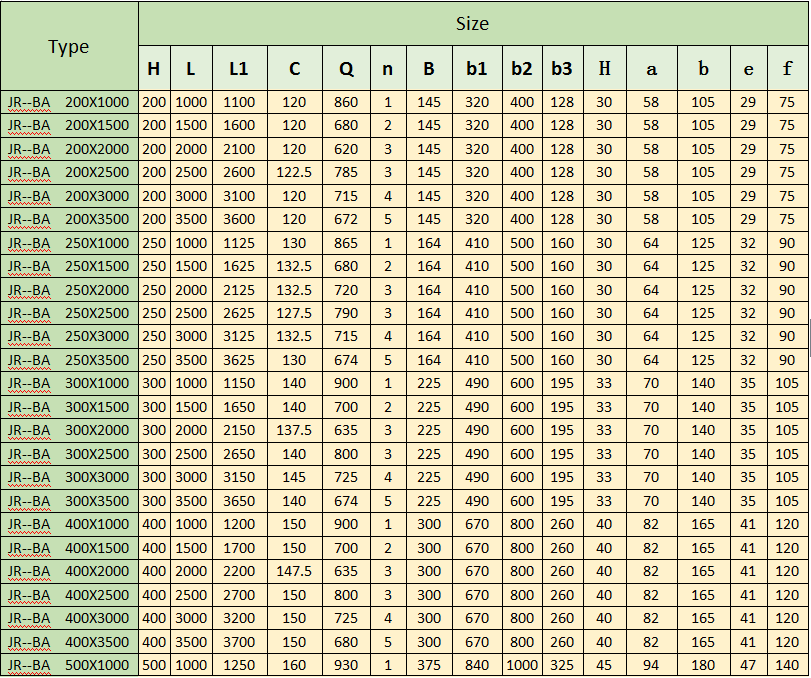
Task: Select type cell JR--BA 300X2500
Action: [x=69, y=454]
